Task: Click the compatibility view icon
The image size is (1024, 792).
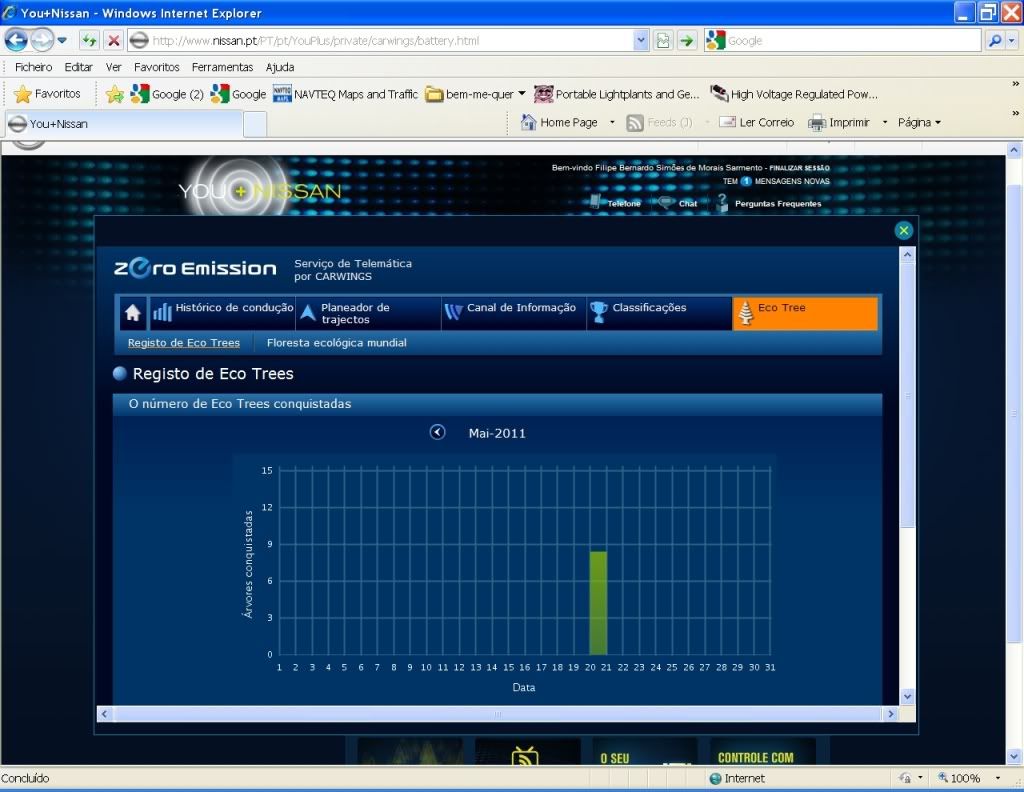Action: tap(663, 40)
